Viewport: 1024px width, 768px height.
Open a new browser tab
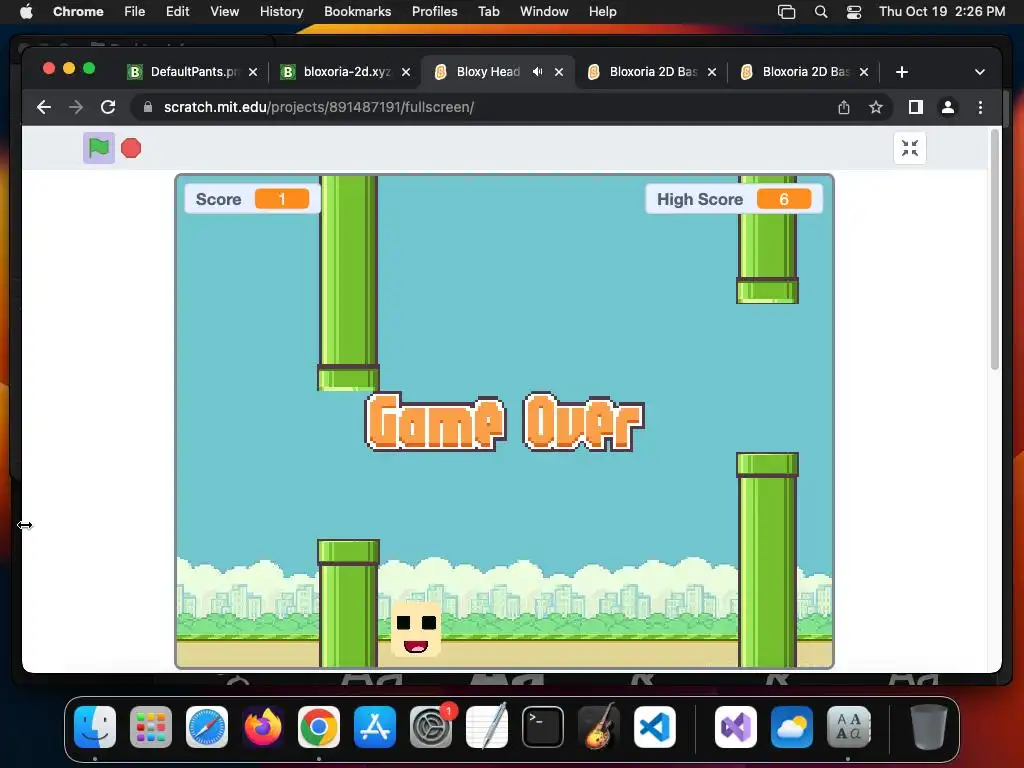coord(902,72)
